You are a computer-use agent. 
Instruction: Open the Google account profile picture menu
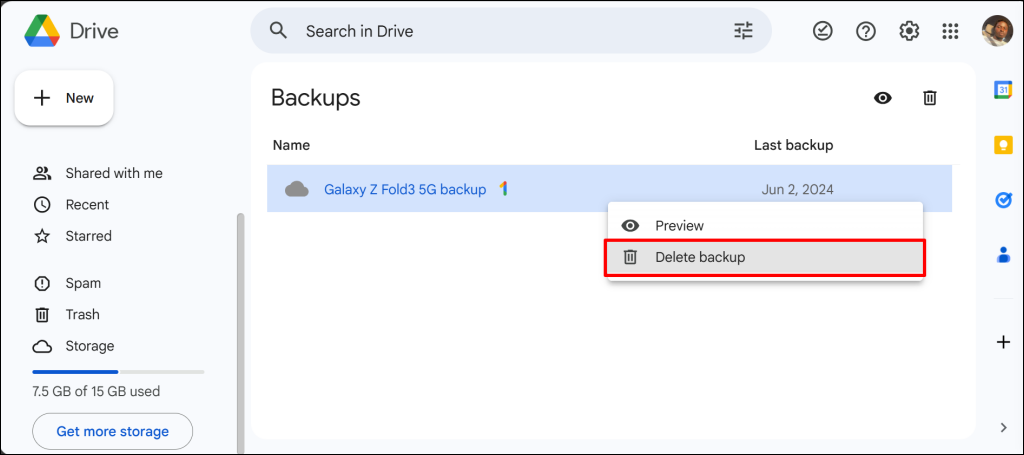(x=997, y=31)
